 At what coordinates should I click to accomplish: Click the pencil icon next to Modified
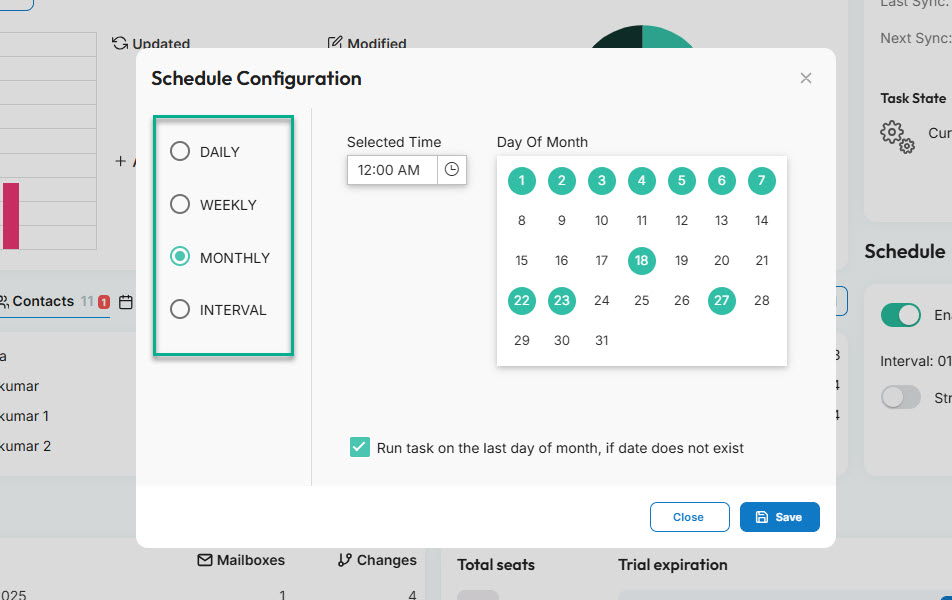point(336,43)
